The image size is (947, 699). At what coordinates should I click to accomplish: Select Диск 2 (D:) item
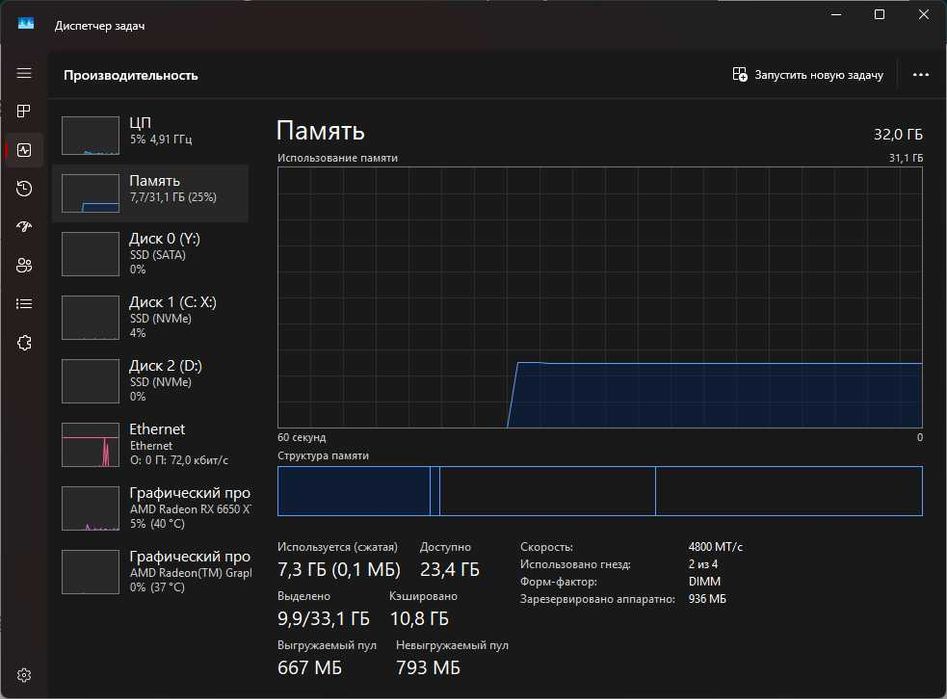pos(150,381)
